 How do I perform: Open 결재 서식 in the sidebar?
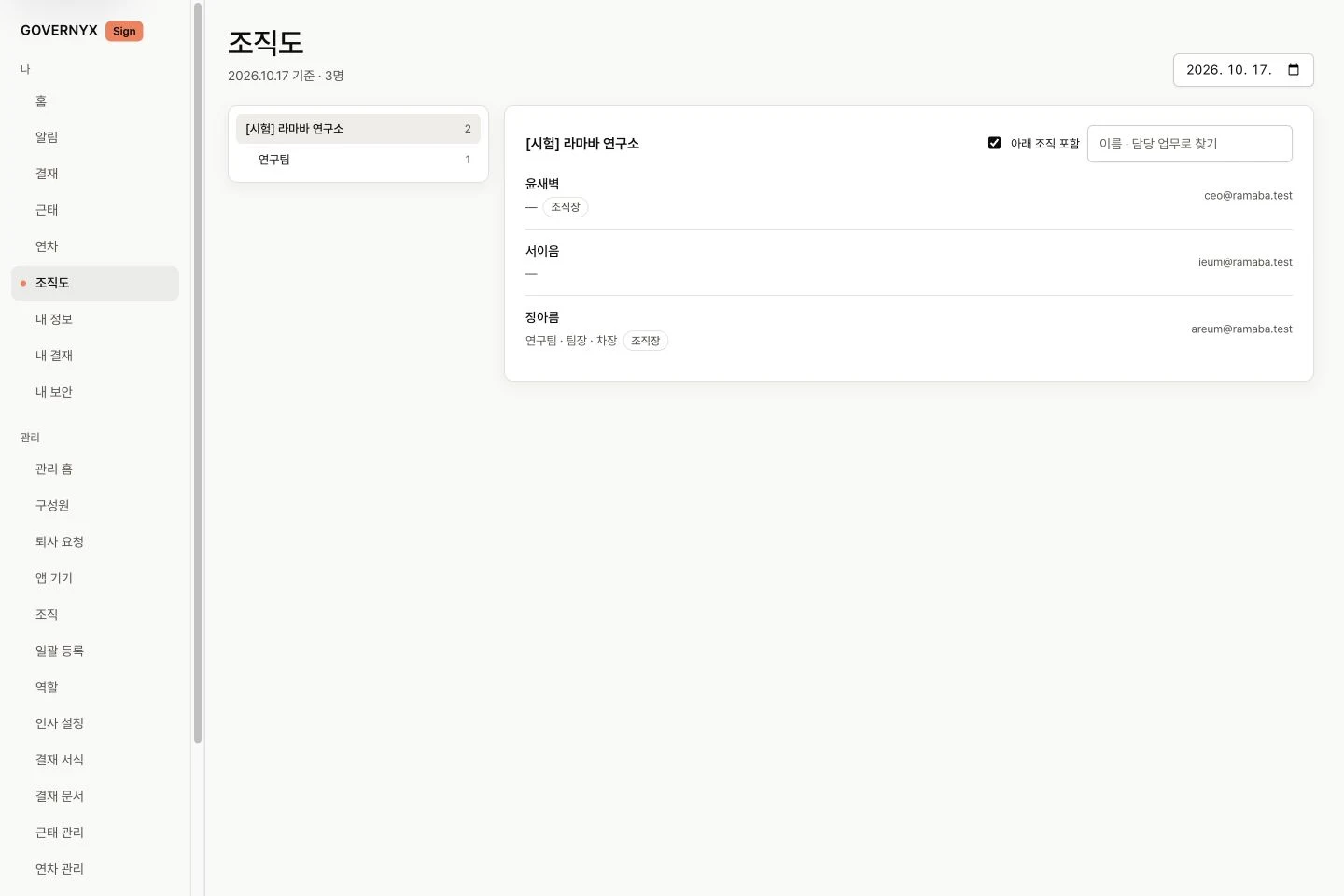tap(95, 760)
